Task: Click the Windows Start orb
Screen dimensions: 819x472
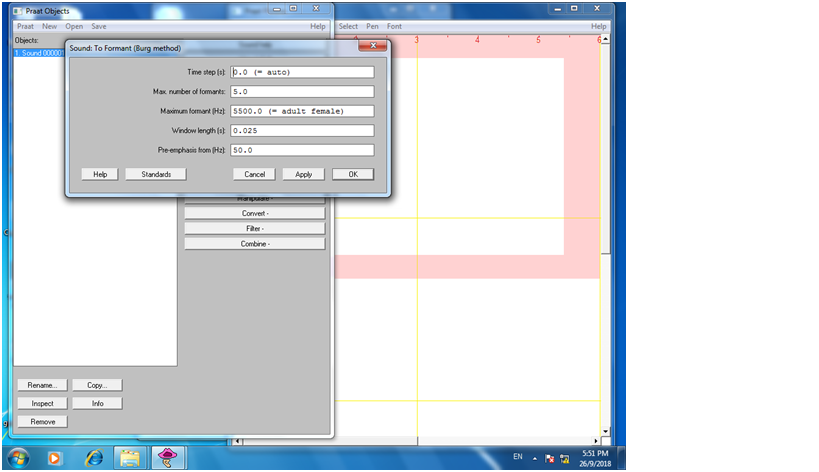Action: (x=18, y=458)
